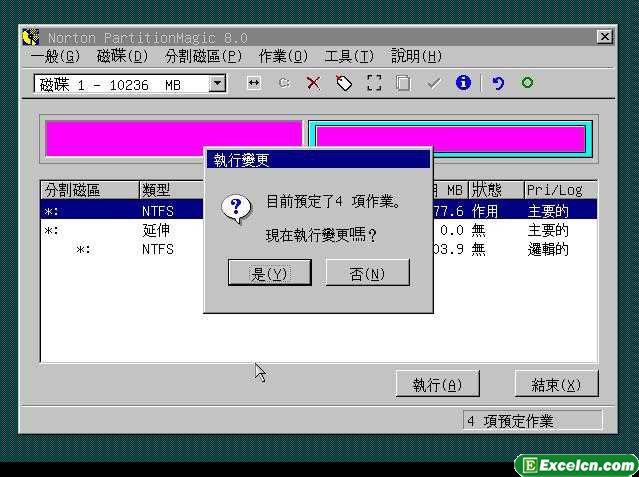Click the 結束(X) exit button
Screen dimensions: 639x477
(x=556, y=384)
